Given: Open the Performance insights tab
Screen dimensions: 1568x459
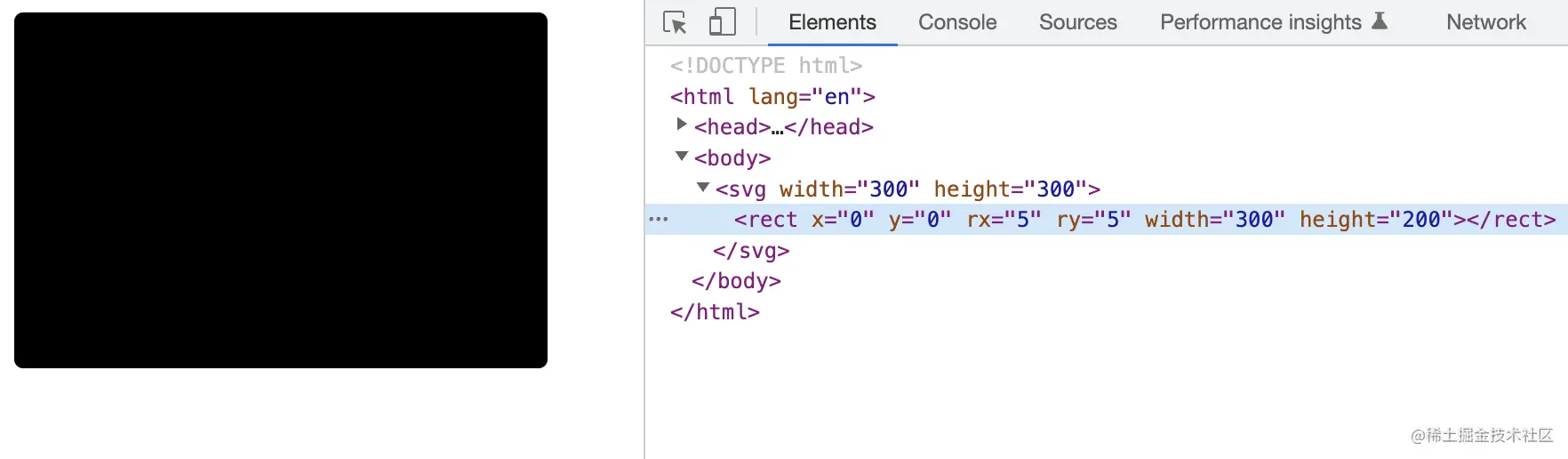Looking at the screenshot, I should [x=1260, y=22].
